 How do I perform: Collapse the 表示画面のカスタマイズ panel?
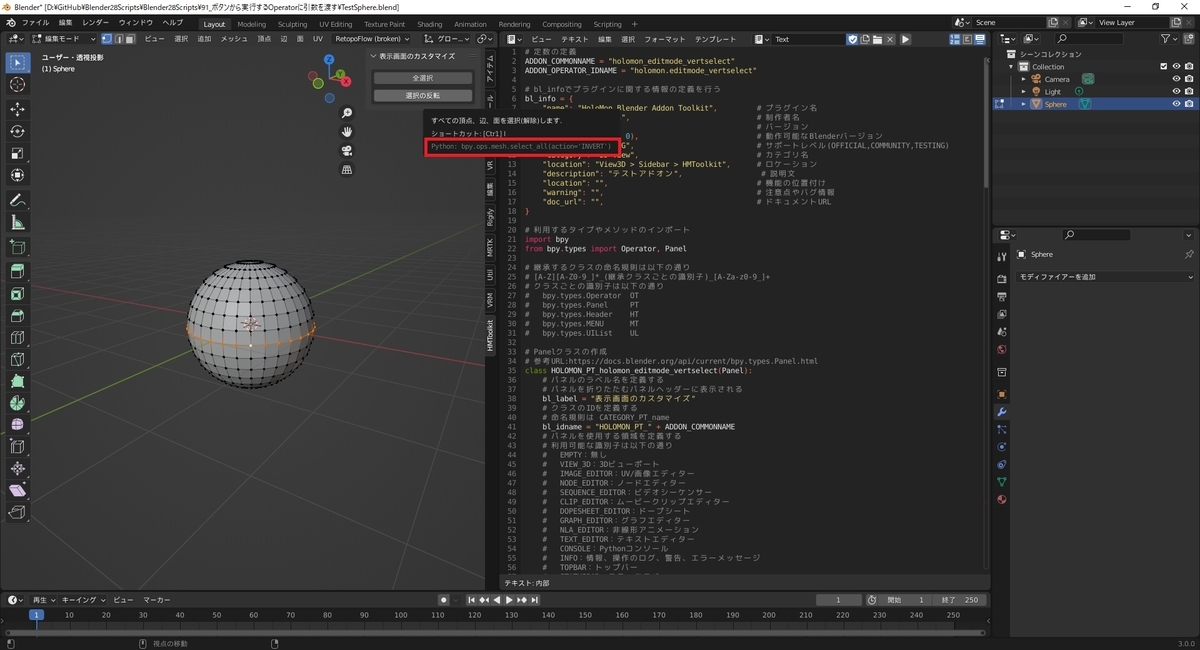click(374, 57)
